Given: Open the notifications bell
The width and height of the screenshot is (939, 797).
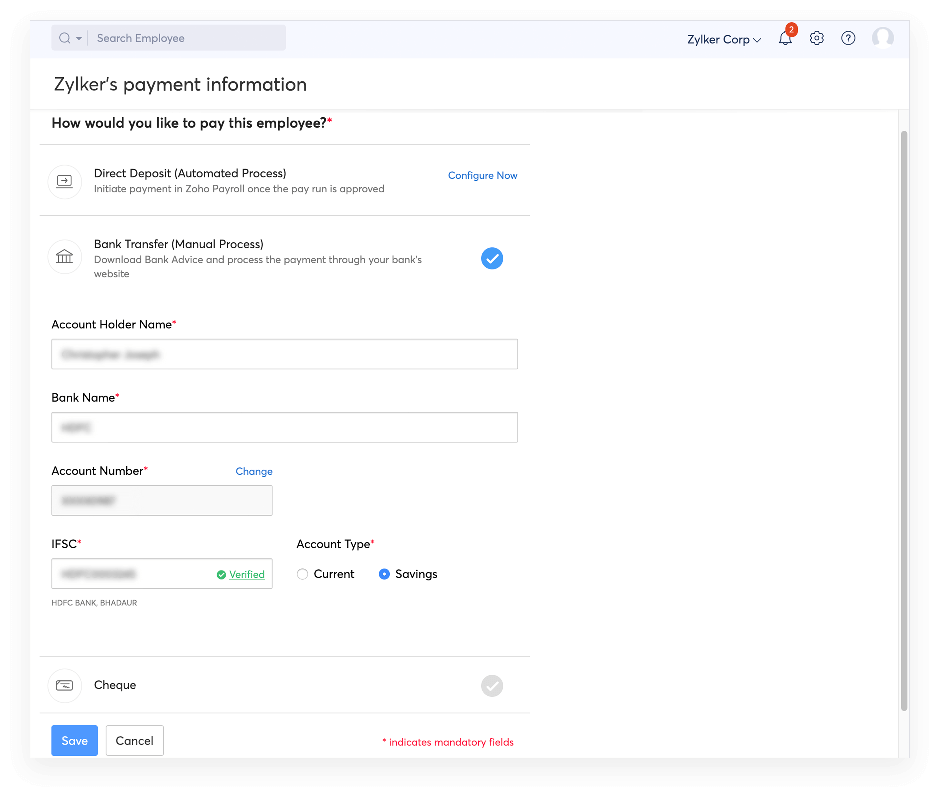Looking at the screenshot, I should (785, 38).
